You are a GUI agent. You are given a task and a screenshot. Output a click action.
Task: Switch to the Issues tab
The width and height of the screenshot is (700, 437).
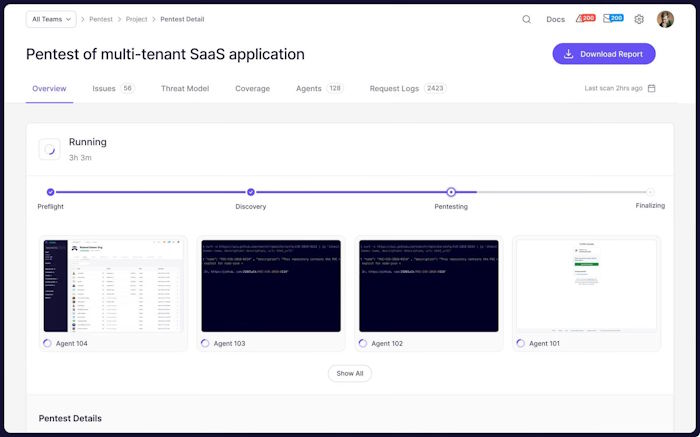(113, 88)
